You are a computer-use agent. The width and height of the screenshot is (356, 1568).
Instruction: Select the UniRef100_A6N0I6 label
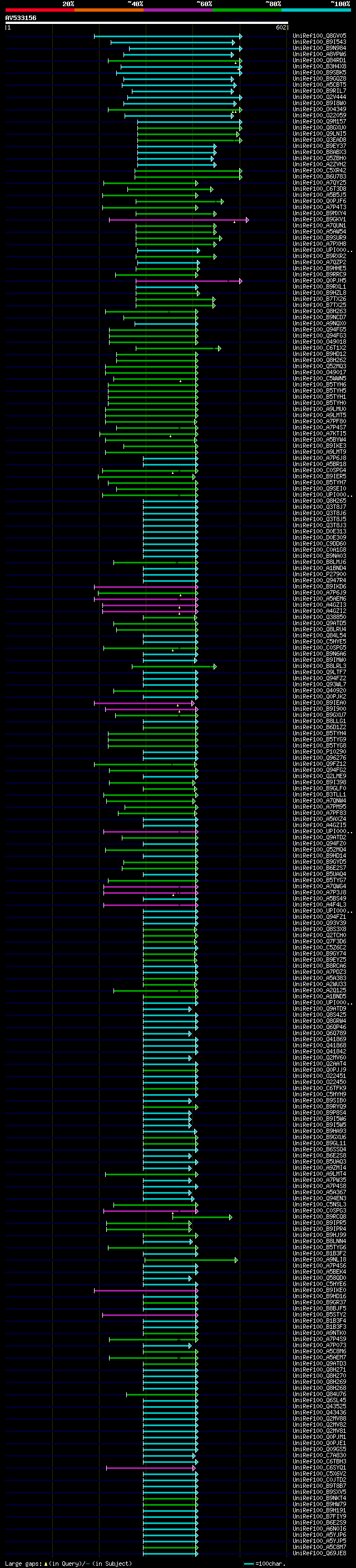click(319, 1529)
